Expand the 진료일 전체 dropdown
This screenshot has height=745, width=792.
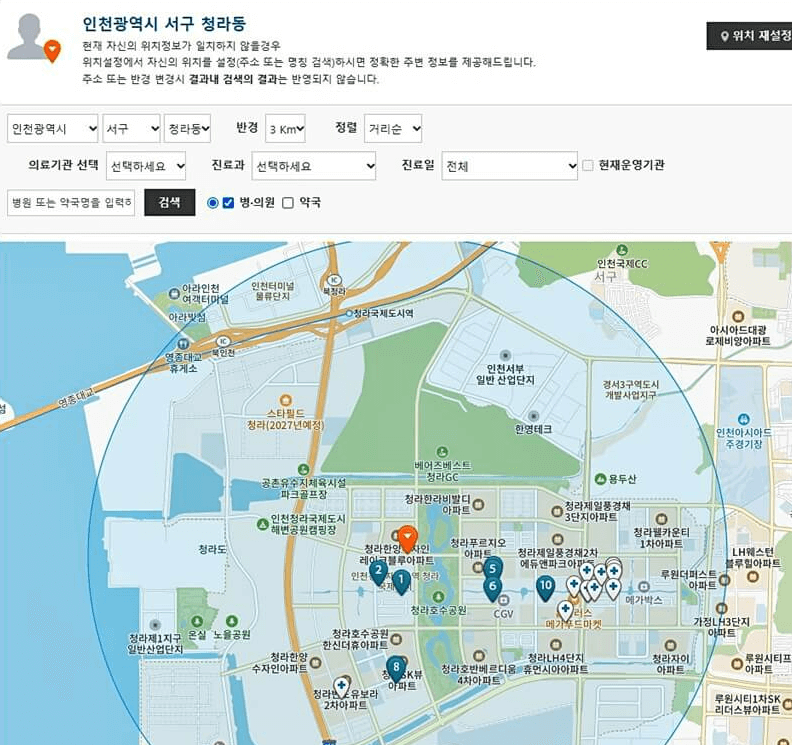510,166
